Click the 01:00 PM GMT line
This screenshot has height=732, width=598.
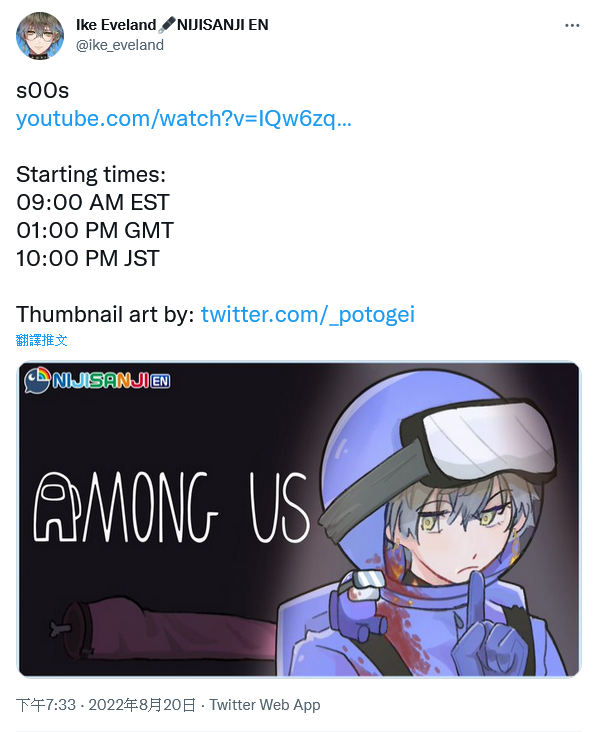pyautogui.click(x=95, y=231)
